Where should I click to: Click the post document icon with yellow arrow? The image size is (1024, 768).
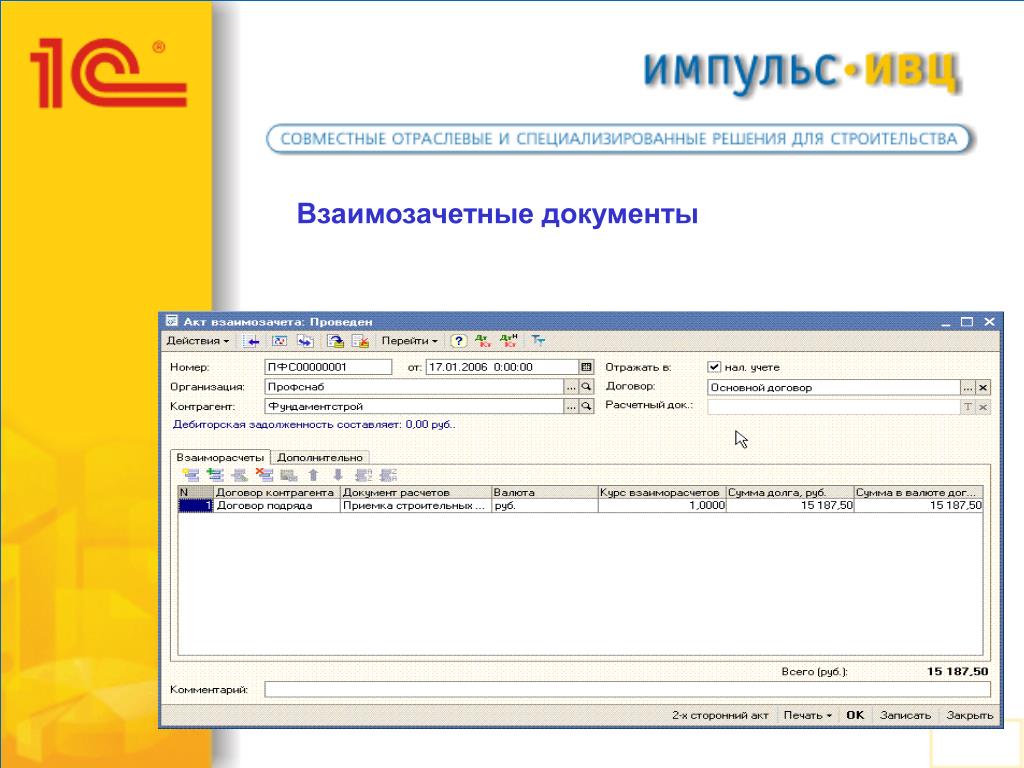coord(336,341)
